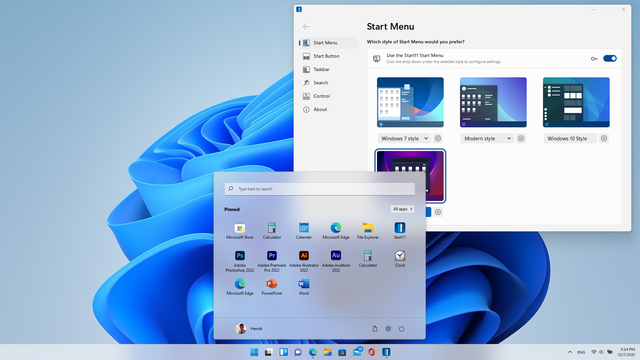Configure Windows 7 style via gear icon
Image resolution: width=640 pixels, height=360 pixels.
click(x=438, y=138)
